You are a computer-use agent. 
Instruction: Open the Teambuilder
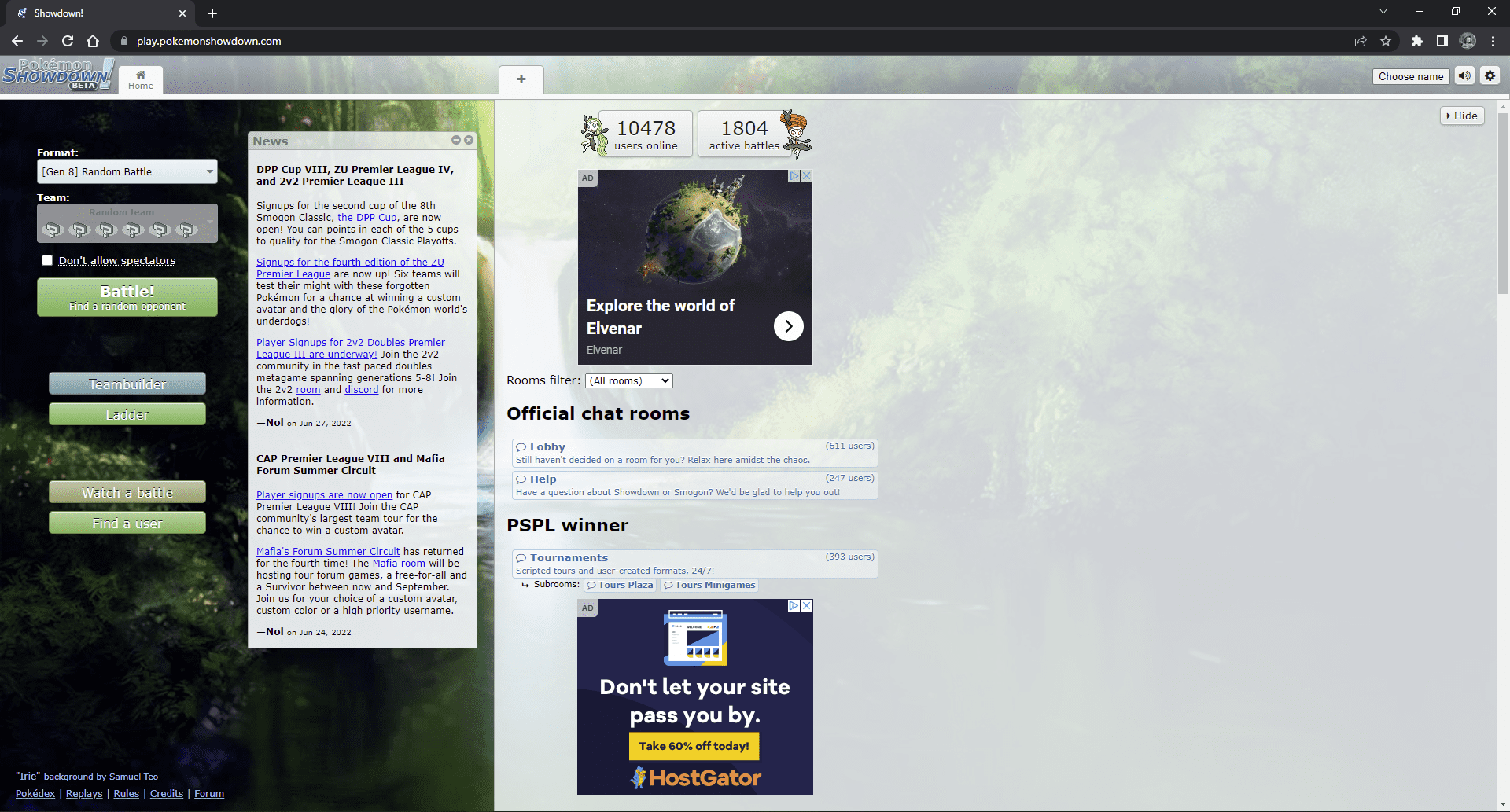pos(127,384)
